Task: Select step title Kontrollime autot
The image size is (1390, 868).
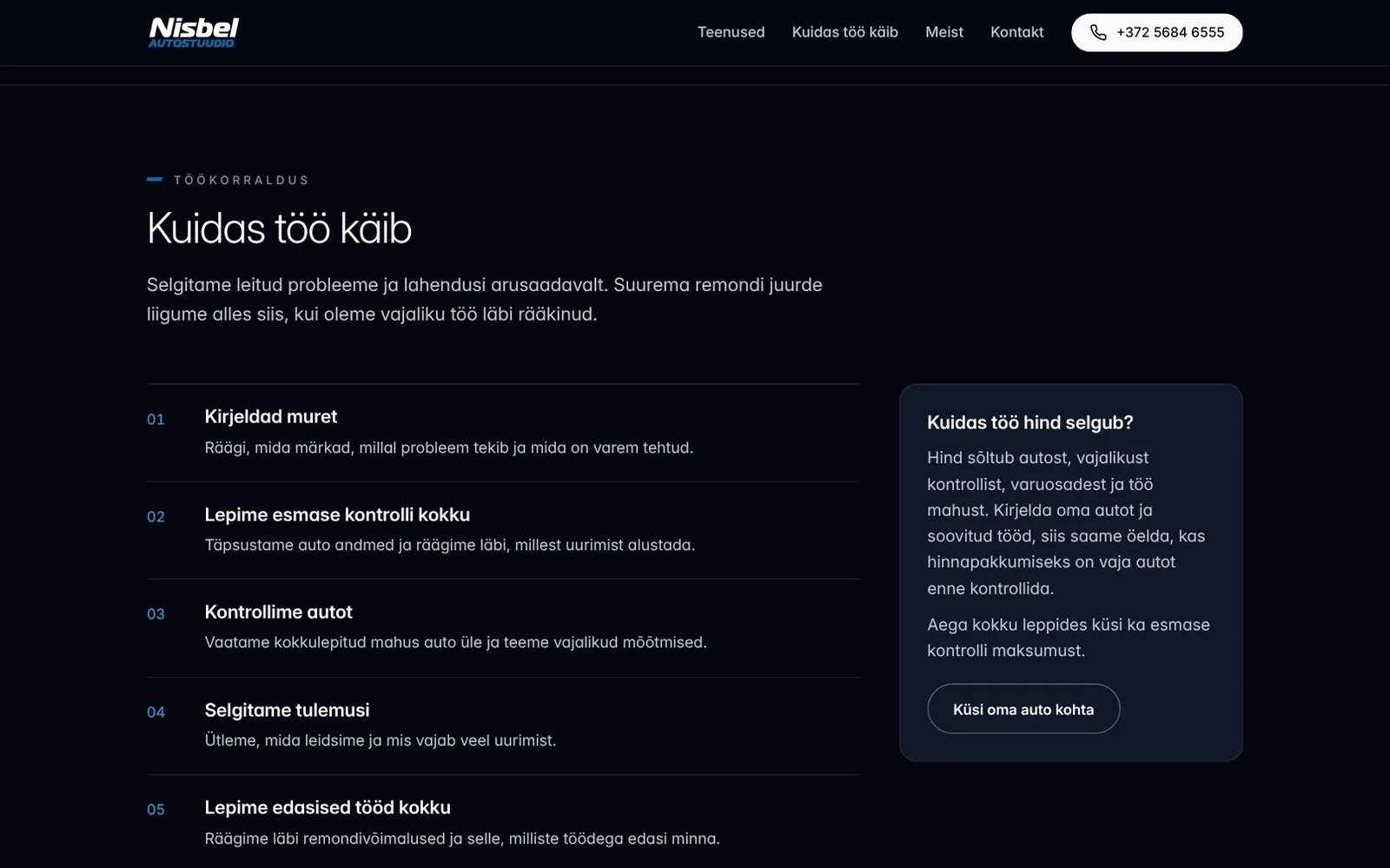Action: (278, 612)
